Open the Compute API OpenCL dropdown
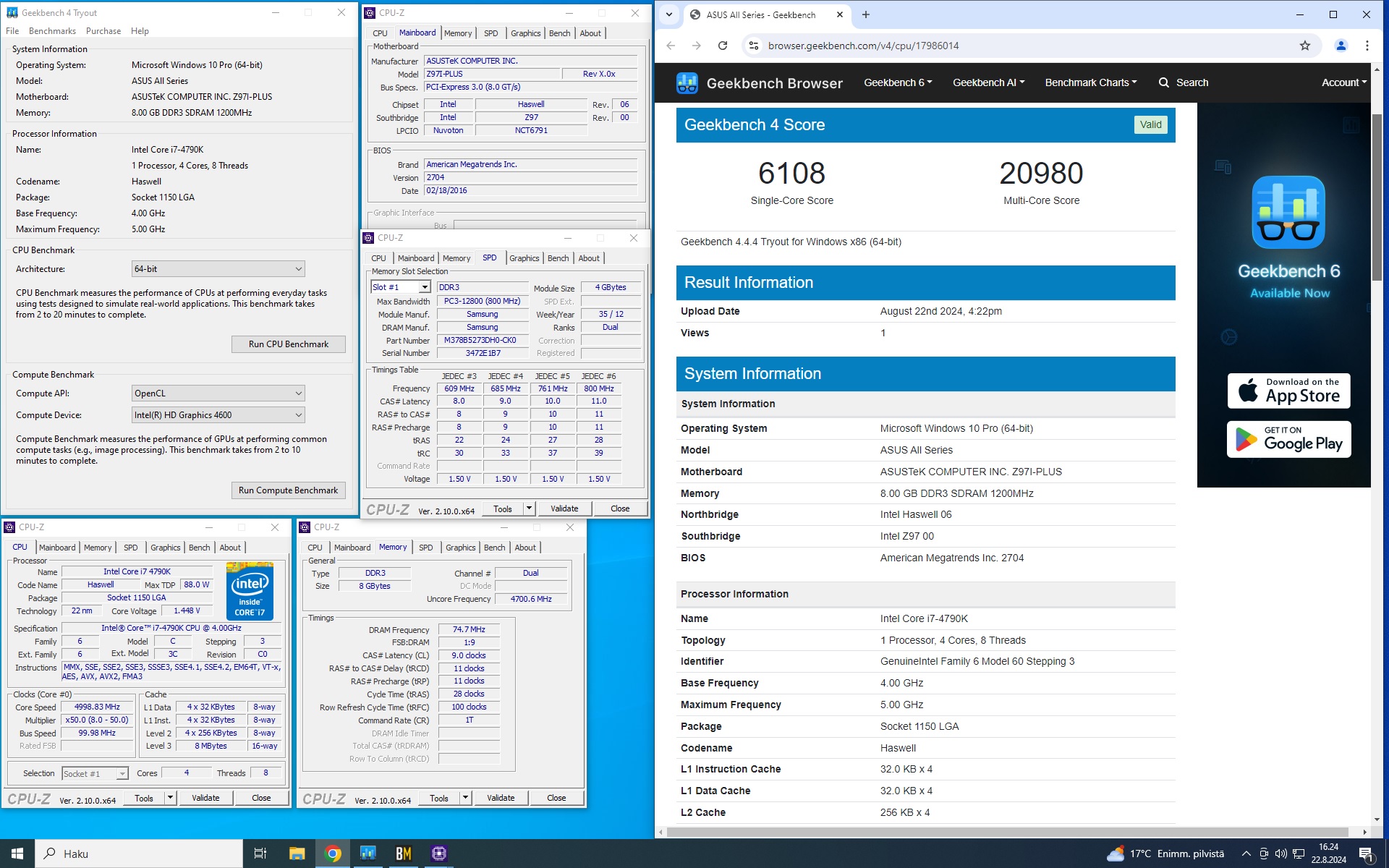The image size is (1389, 868). (x=218, y=393)
